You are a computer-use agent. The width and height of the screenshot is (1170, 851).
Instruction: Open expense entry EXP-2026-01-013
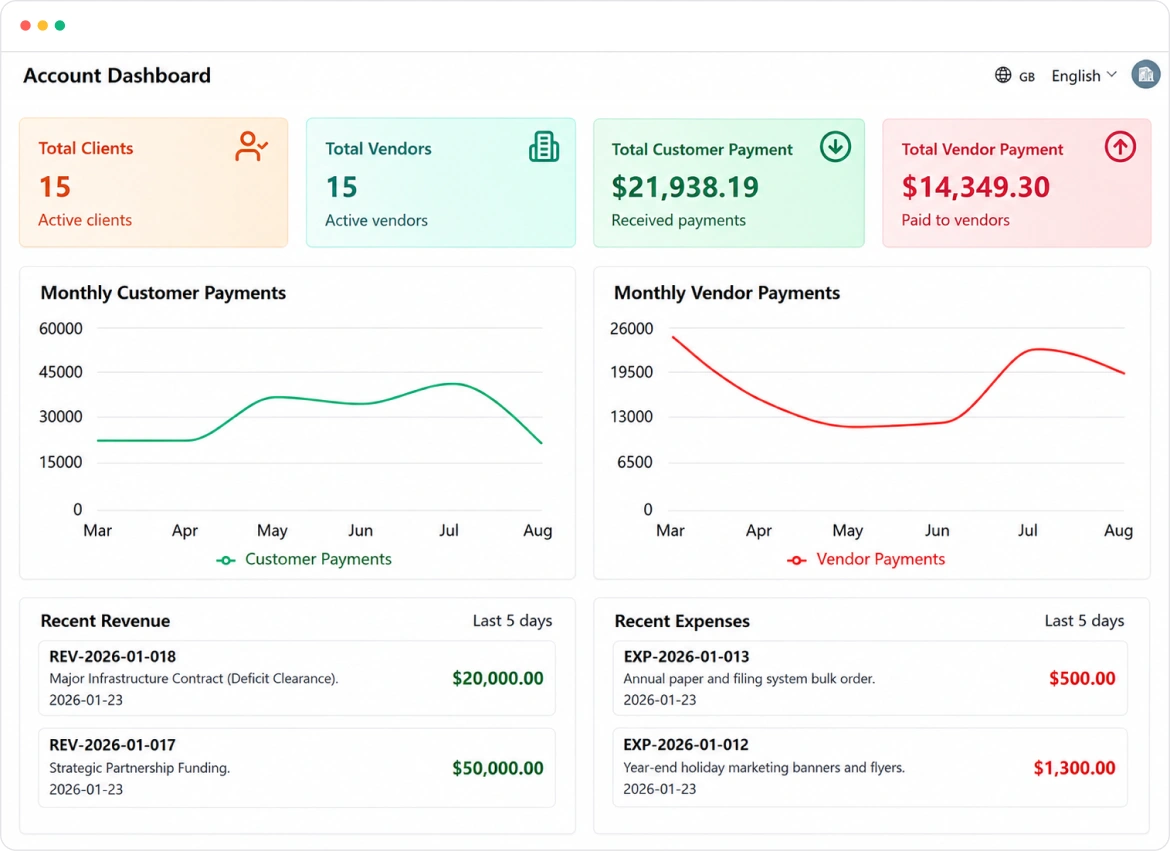tap(870, 678)
